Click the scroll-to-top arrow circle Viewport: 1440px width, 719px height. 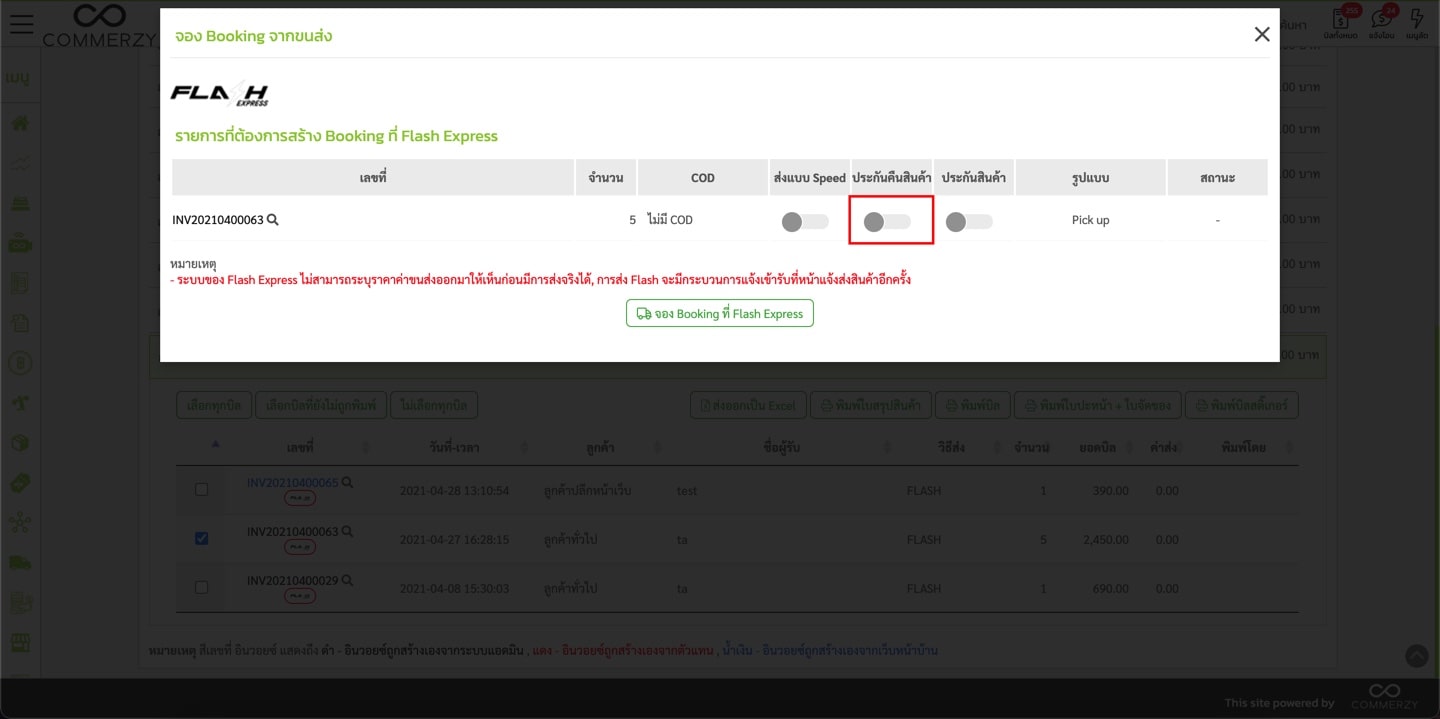point(1417,656)
